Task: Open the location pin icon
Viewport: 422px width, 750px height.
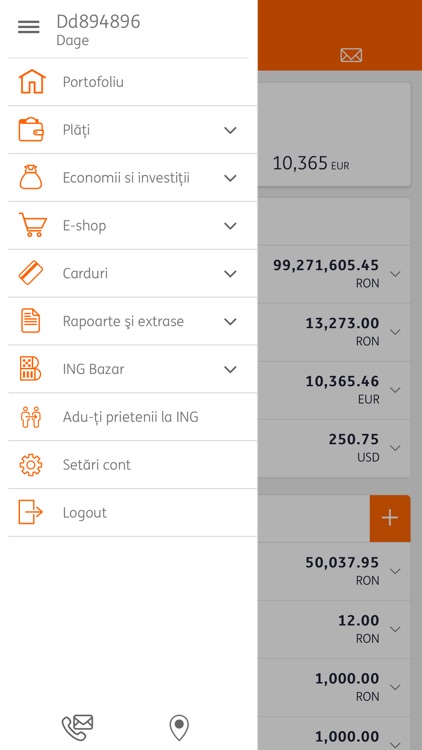Action: [179, 728]
